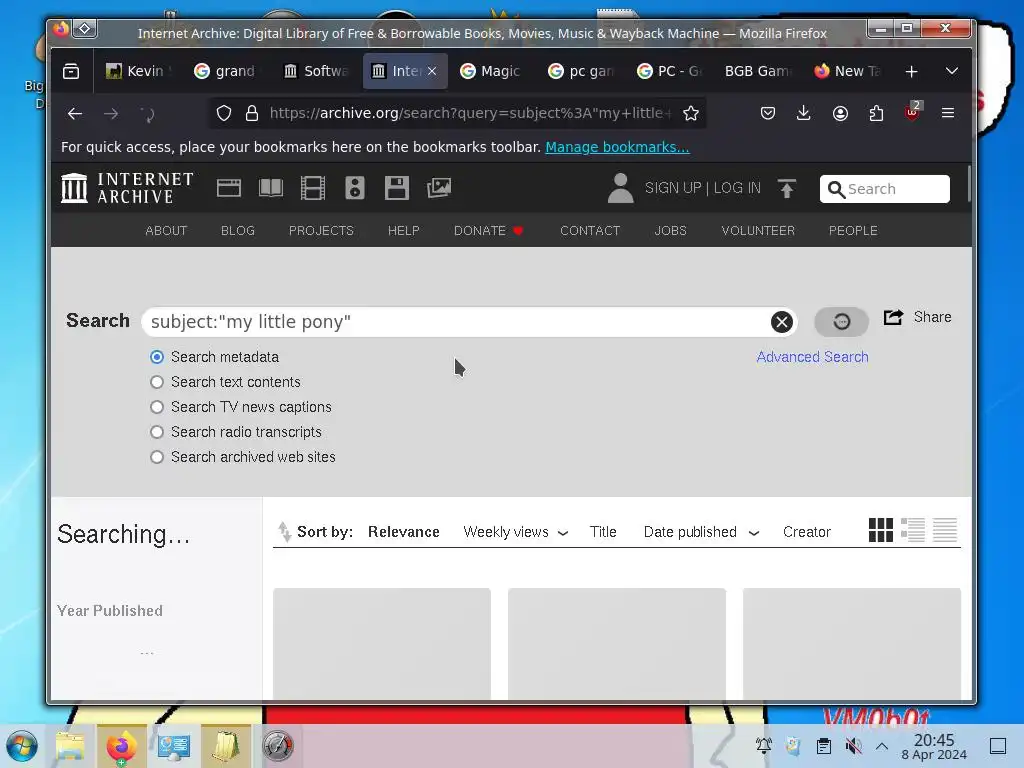Switch to the Magic tab
1024x768 pixels.
pos(491,71)
